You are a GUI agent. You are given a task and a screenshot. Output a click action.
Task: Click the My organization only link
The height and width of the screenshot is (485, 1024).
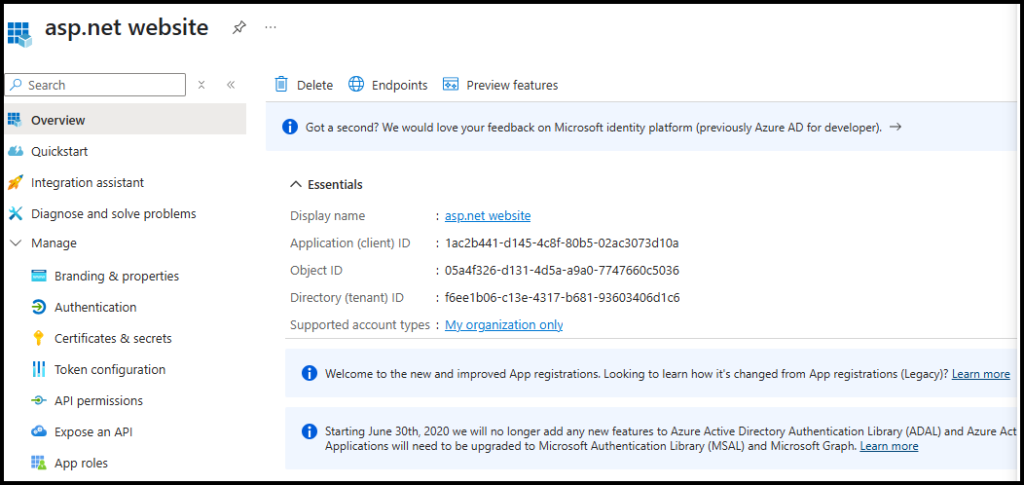(x=504, y=325)
